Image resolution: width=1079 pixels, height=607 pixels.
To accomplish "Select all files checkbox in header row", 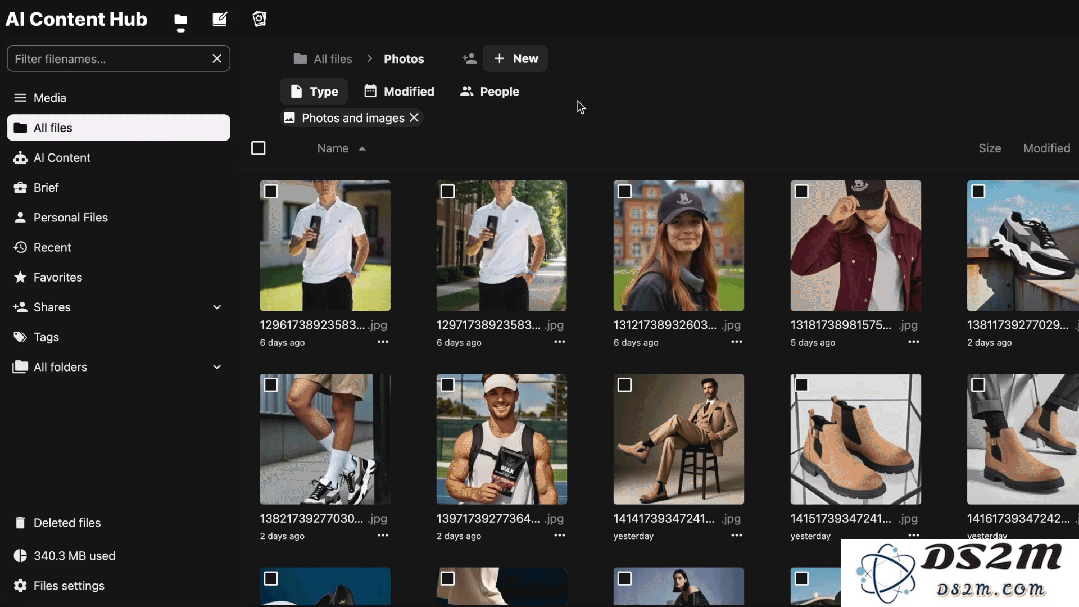I will pos(258,148).
